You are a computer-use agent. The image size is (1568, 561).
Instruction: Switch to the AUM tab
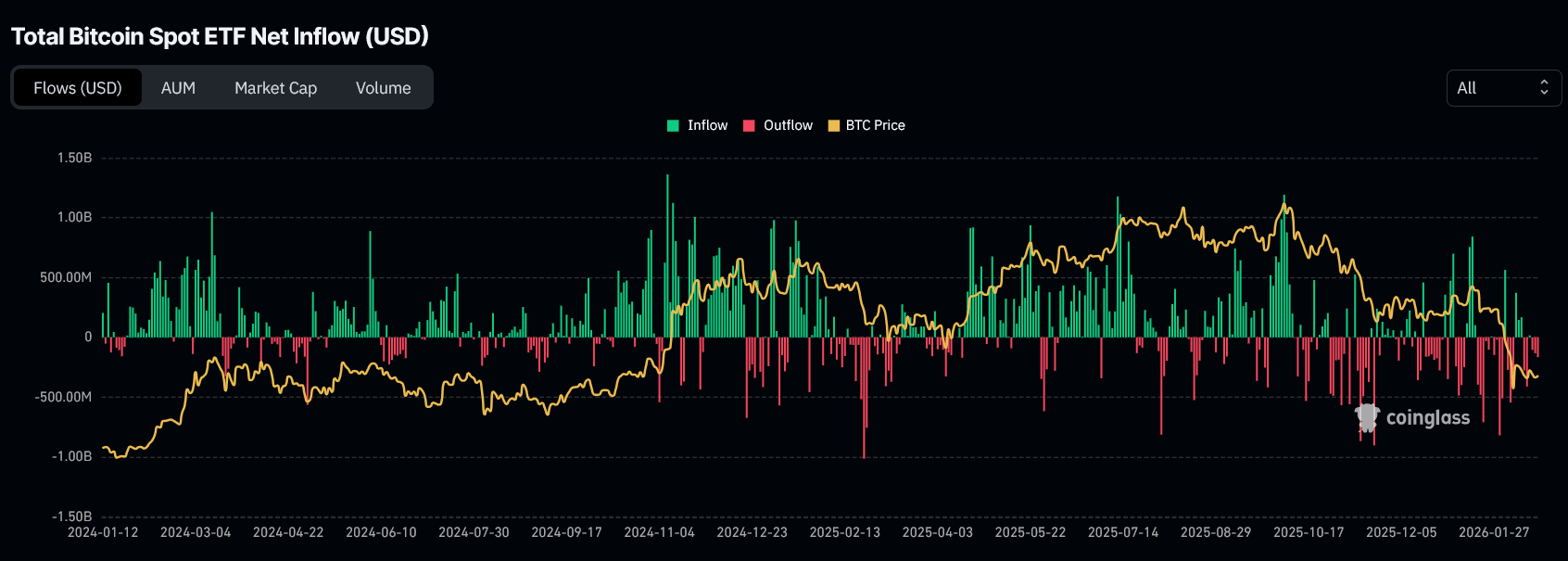click(178, 88)
